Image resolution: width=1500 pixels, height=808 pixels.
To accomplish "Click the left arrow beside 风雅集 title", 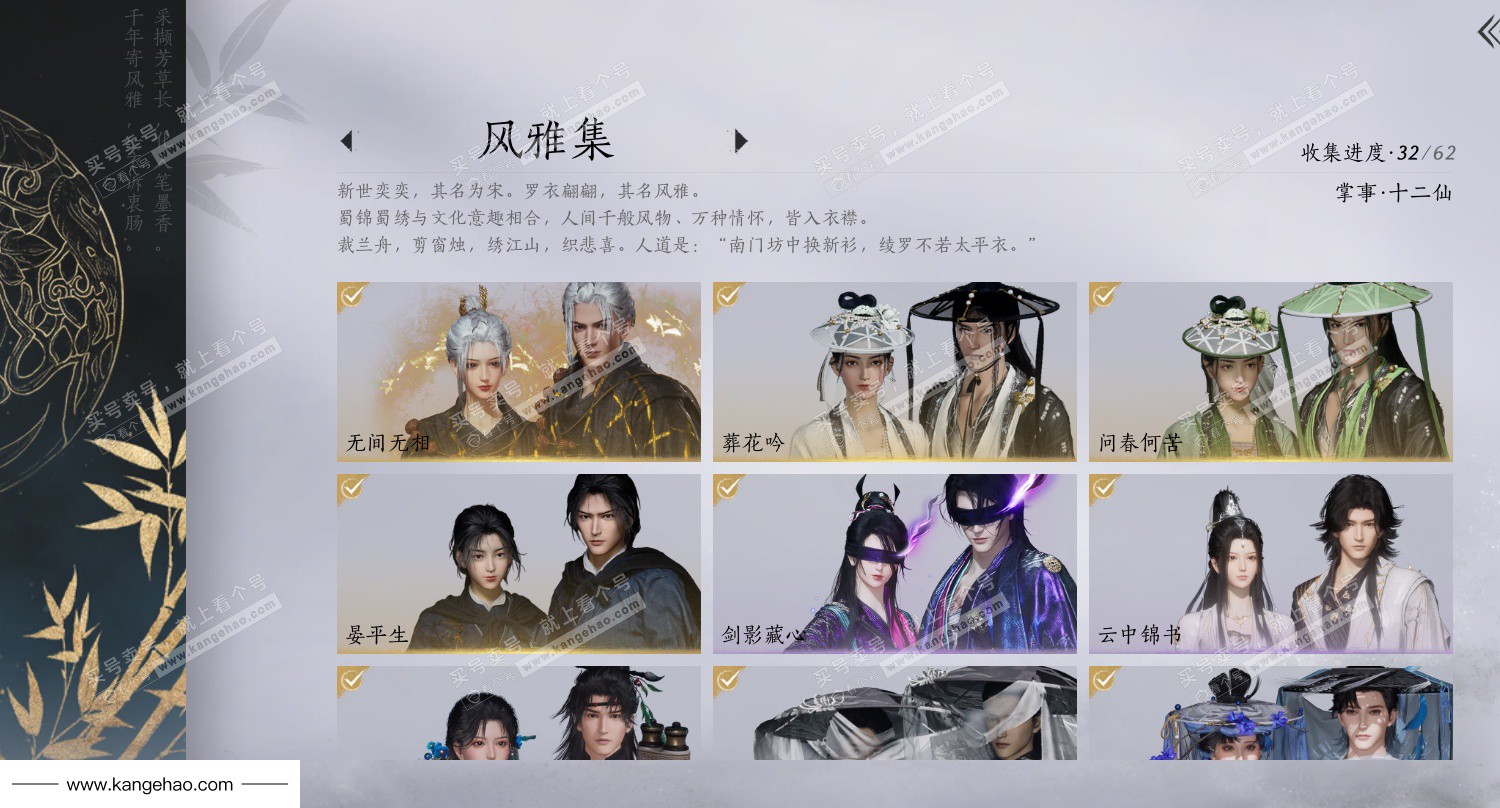I will [346, 141].
